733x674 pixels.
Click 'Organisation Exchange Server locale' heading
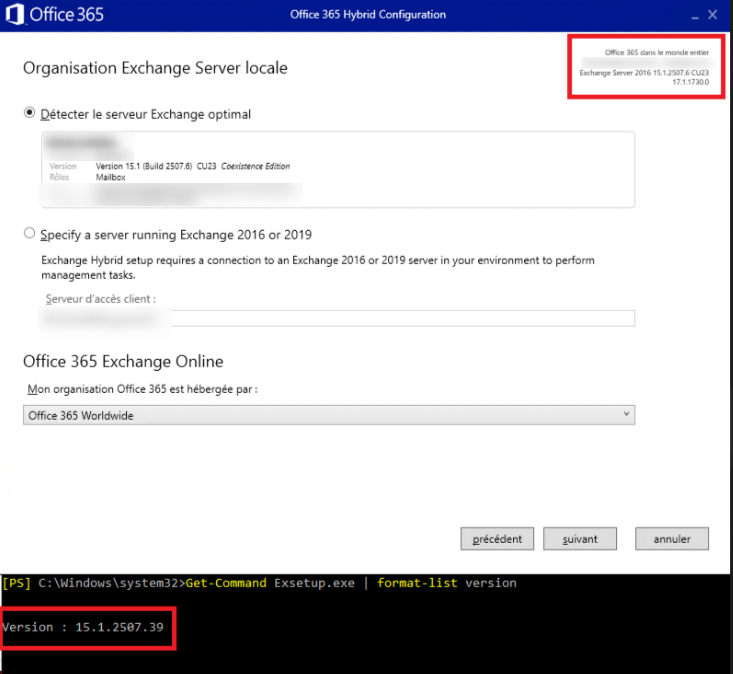point(155,68)
